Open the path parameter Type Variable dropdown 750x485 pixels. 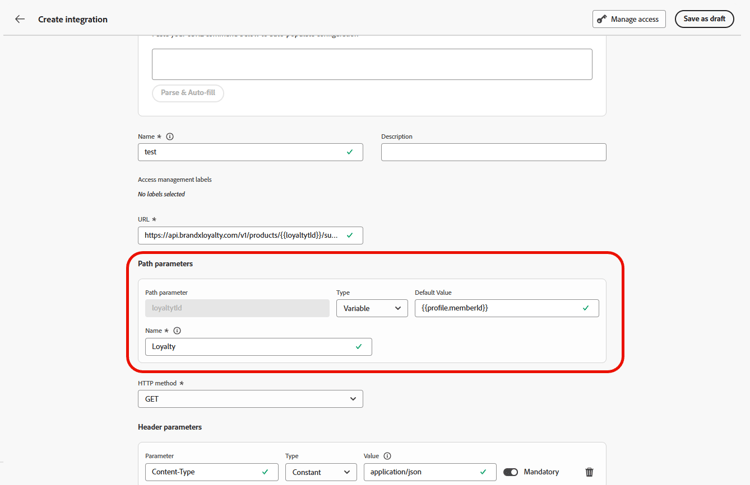[x=372, y=308]
